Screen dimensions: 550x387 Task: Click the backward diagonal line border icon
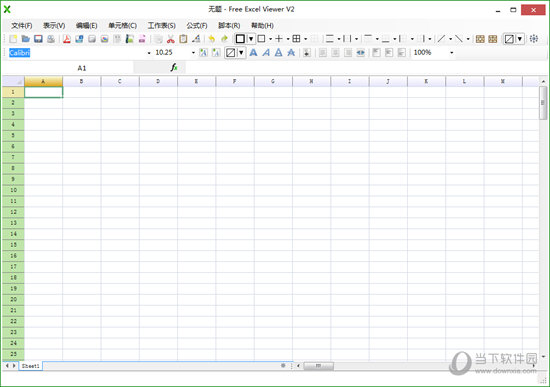(x=459, y=39)
